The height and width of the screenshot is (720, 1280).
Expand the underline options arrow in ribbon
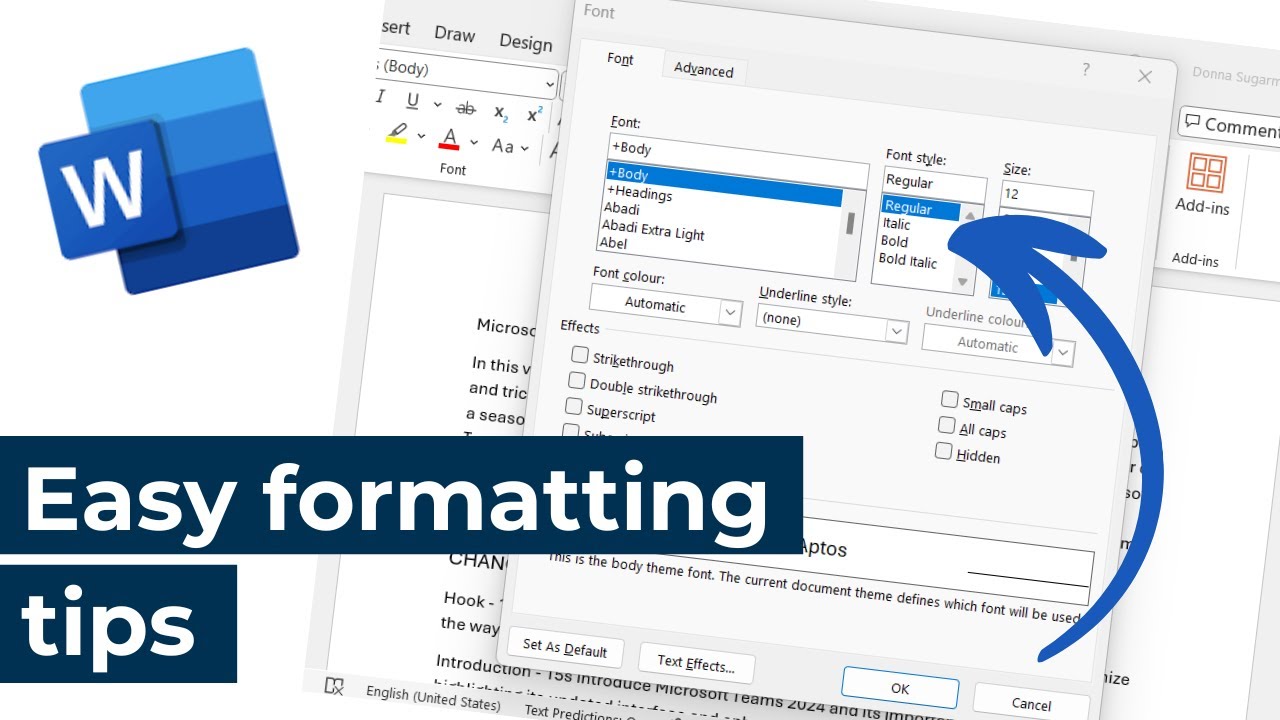(x=437, y=104)
